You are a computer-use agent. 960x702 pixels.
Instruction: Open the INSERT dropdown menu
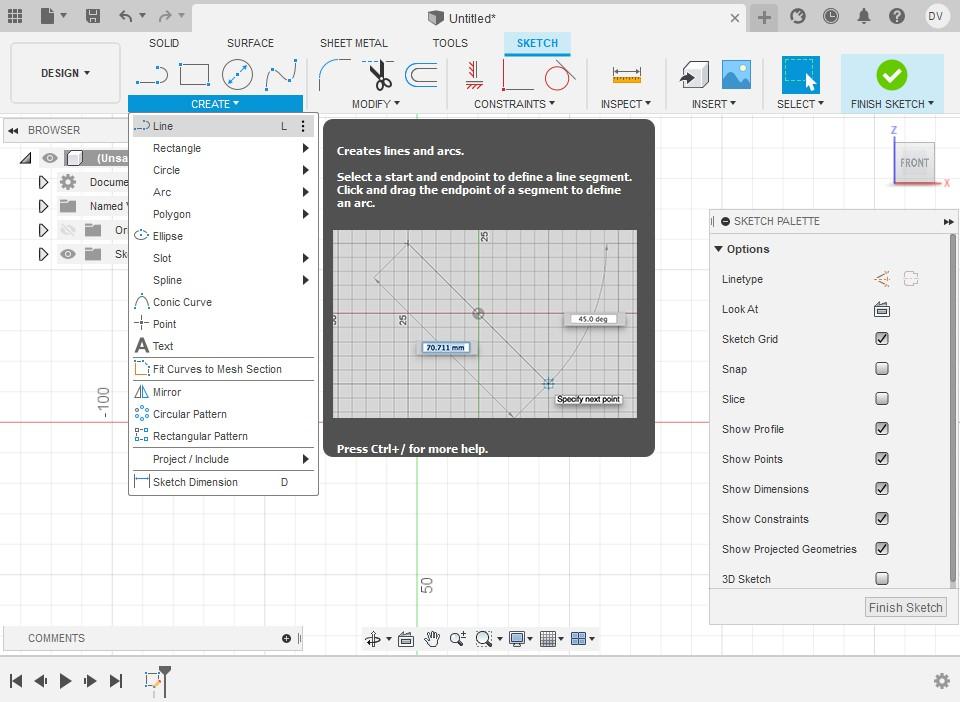coord(714,104)
